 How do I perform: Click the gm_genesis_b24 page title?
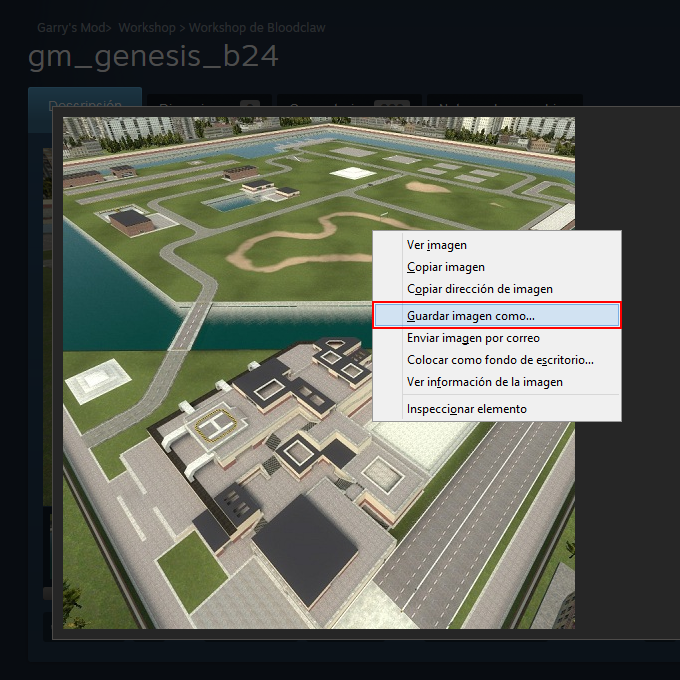[x=153, y=56]
